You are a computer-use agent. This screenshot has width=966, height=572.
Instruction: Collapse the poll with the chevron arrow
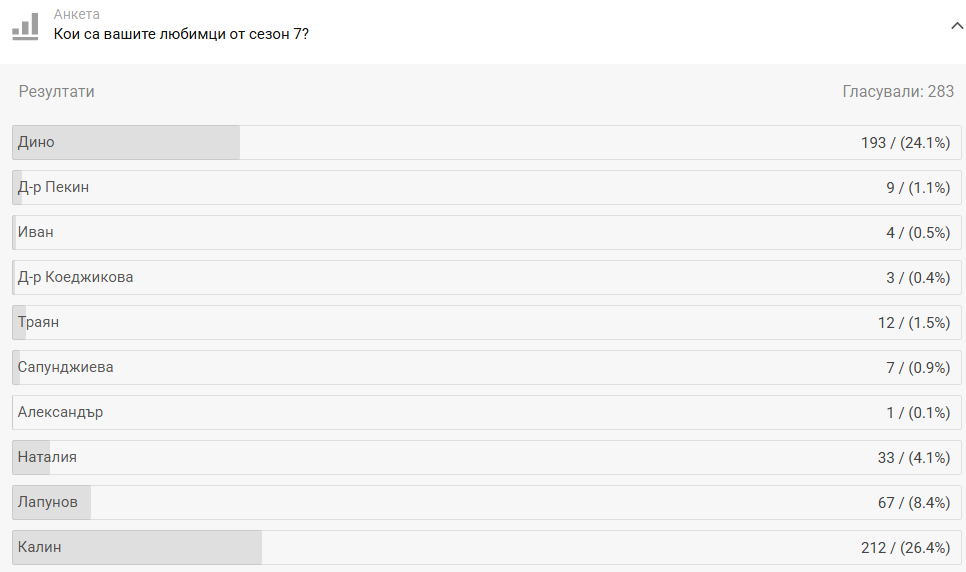[x=957, y=26]
